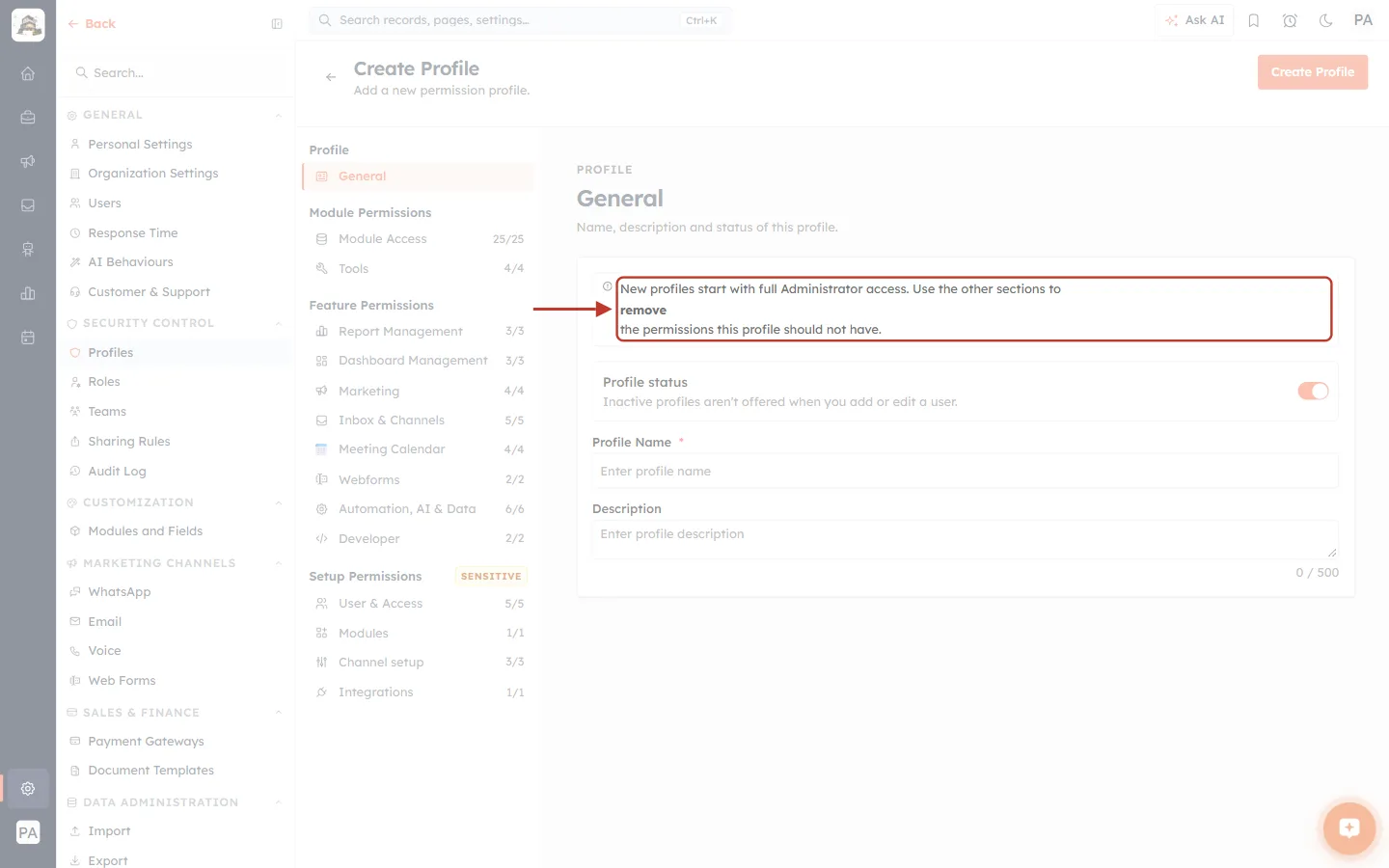The image size is (1389, 868).
Task: Open the Module Access permissions section
Action: tap(418, 239)
